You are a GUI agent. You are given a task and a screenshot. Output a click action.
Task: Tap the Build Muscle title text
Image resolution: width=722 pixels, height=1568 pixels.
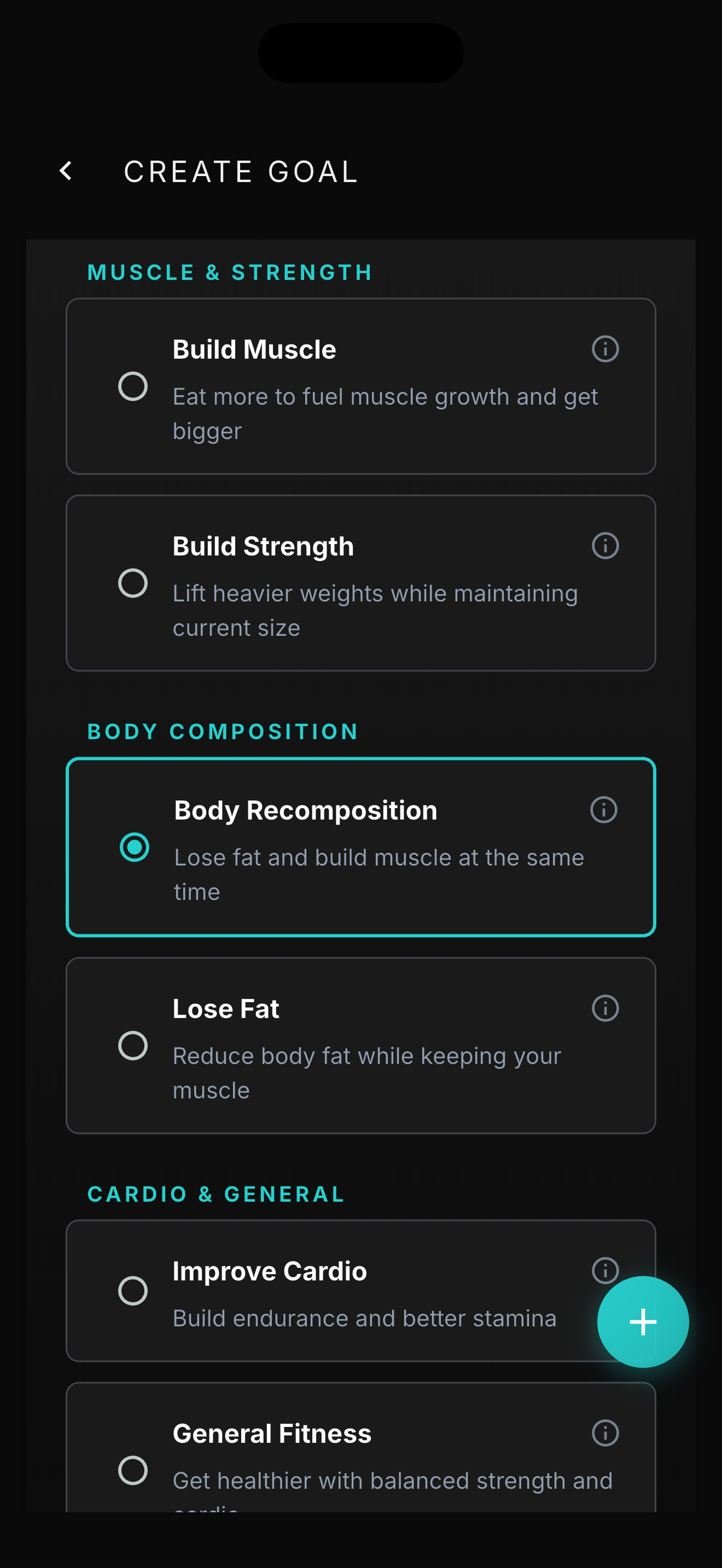click(254, 350)
